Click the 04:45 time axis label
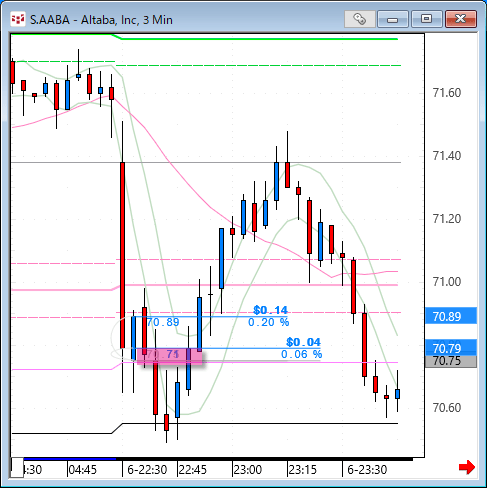The height and width of the screenshot is (488, 487). pos(83,470)
